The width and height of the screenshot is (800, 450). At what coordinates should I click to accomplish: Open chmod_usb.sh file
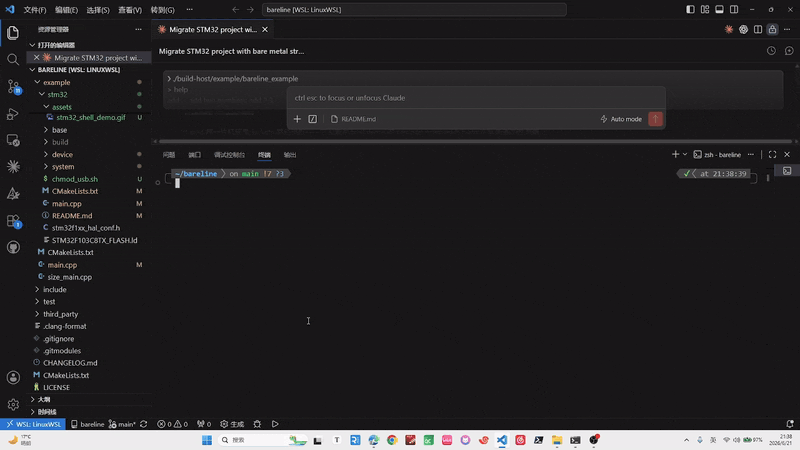click(74, 179)
